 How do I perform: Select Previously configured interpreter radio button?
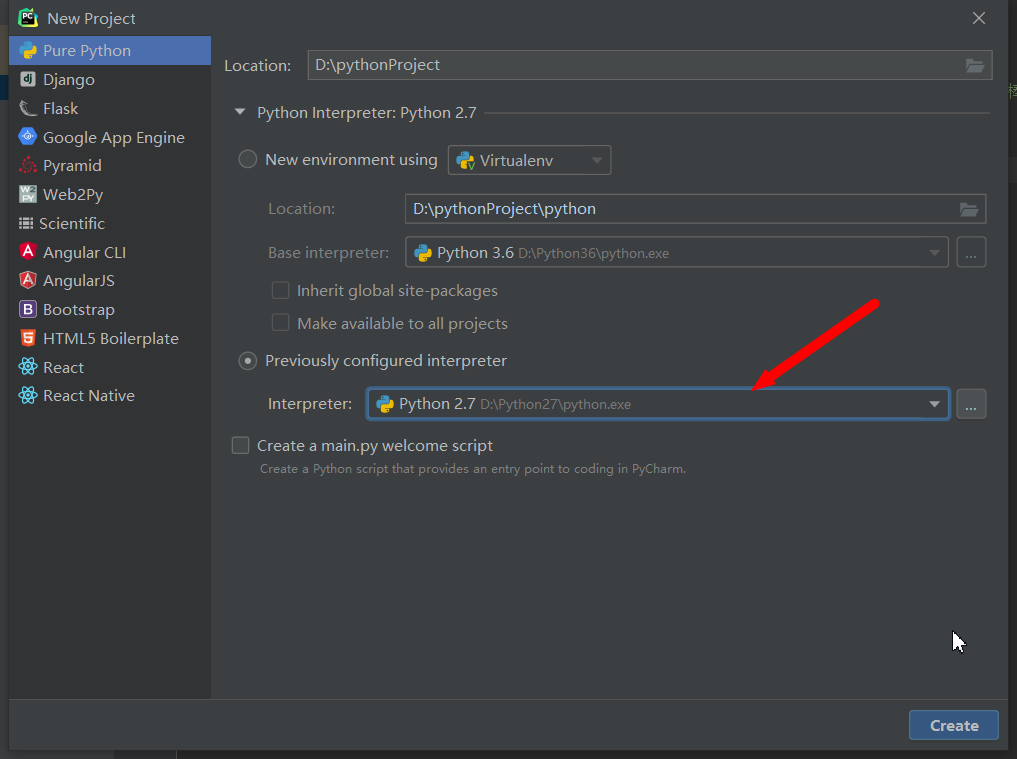(x=248, y=361)
